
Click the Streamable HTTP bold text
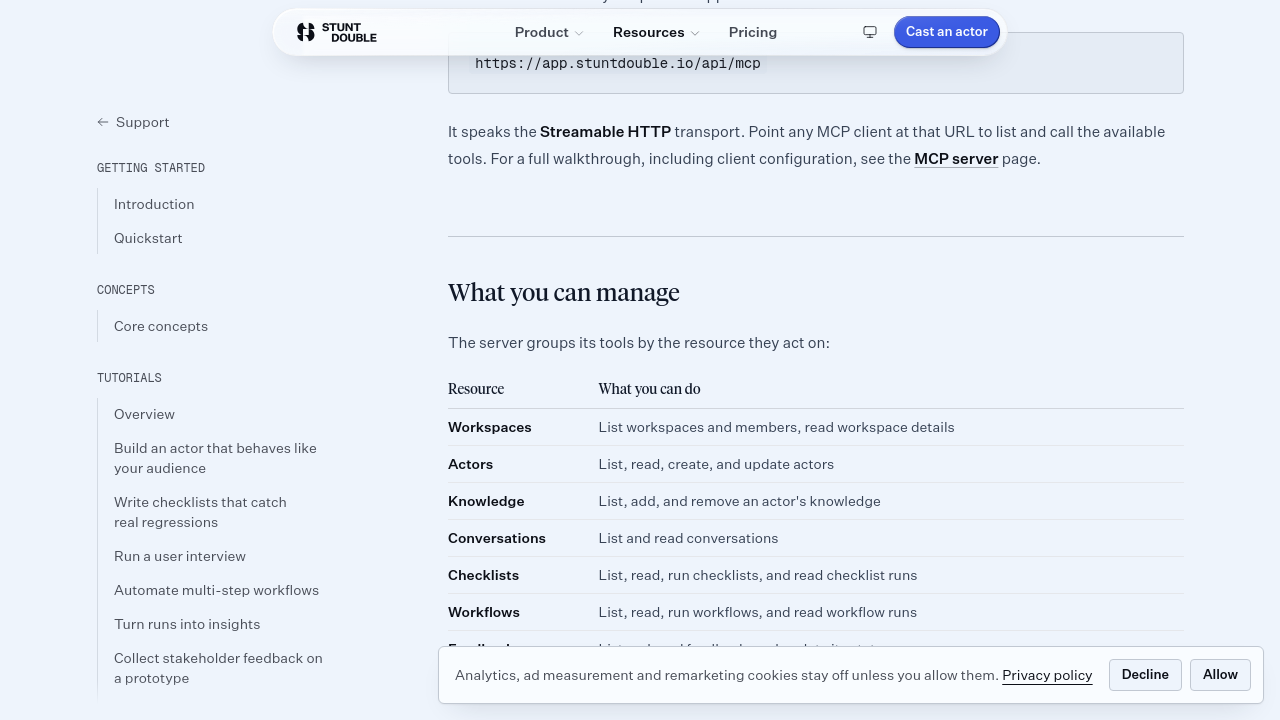[x=605, y=131]
